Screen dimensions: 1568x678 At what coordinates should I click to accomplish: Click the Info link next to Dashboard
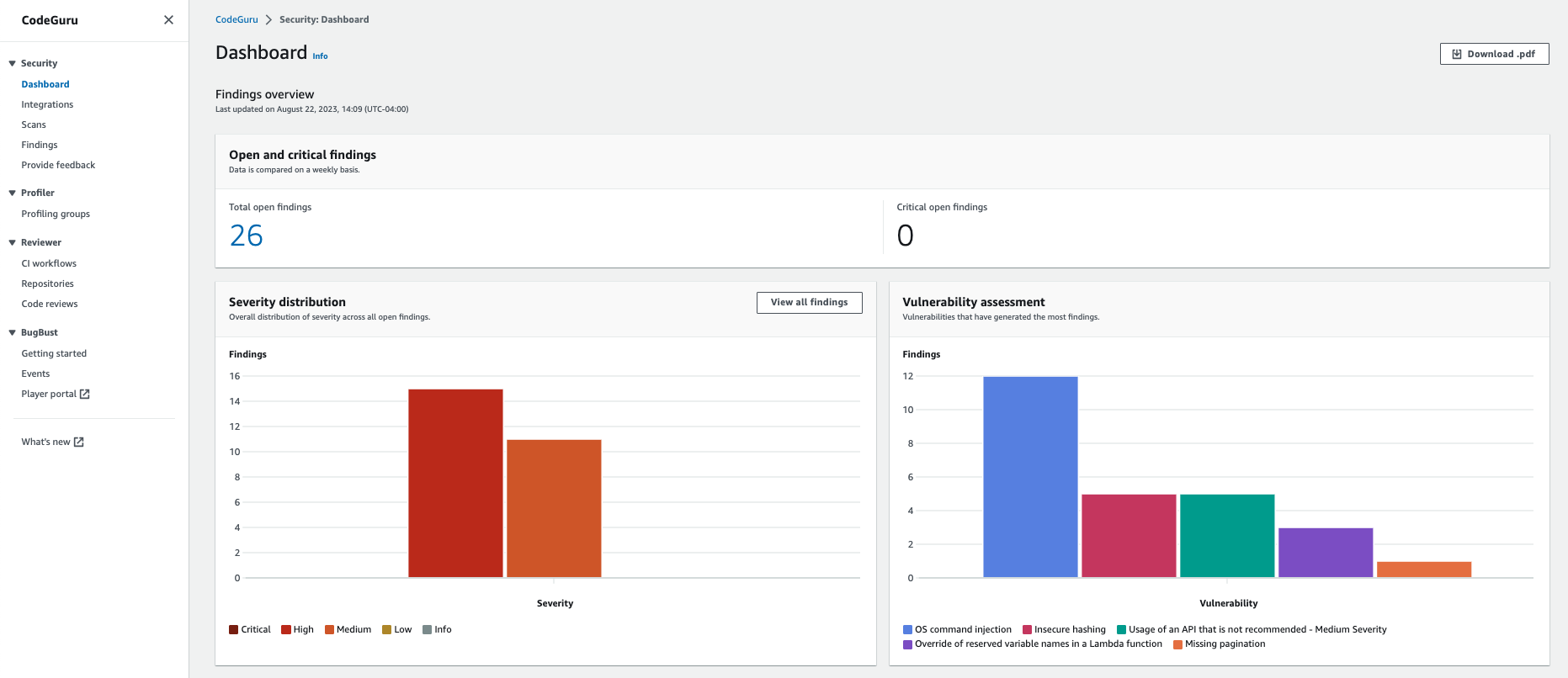tap(320, 56)
